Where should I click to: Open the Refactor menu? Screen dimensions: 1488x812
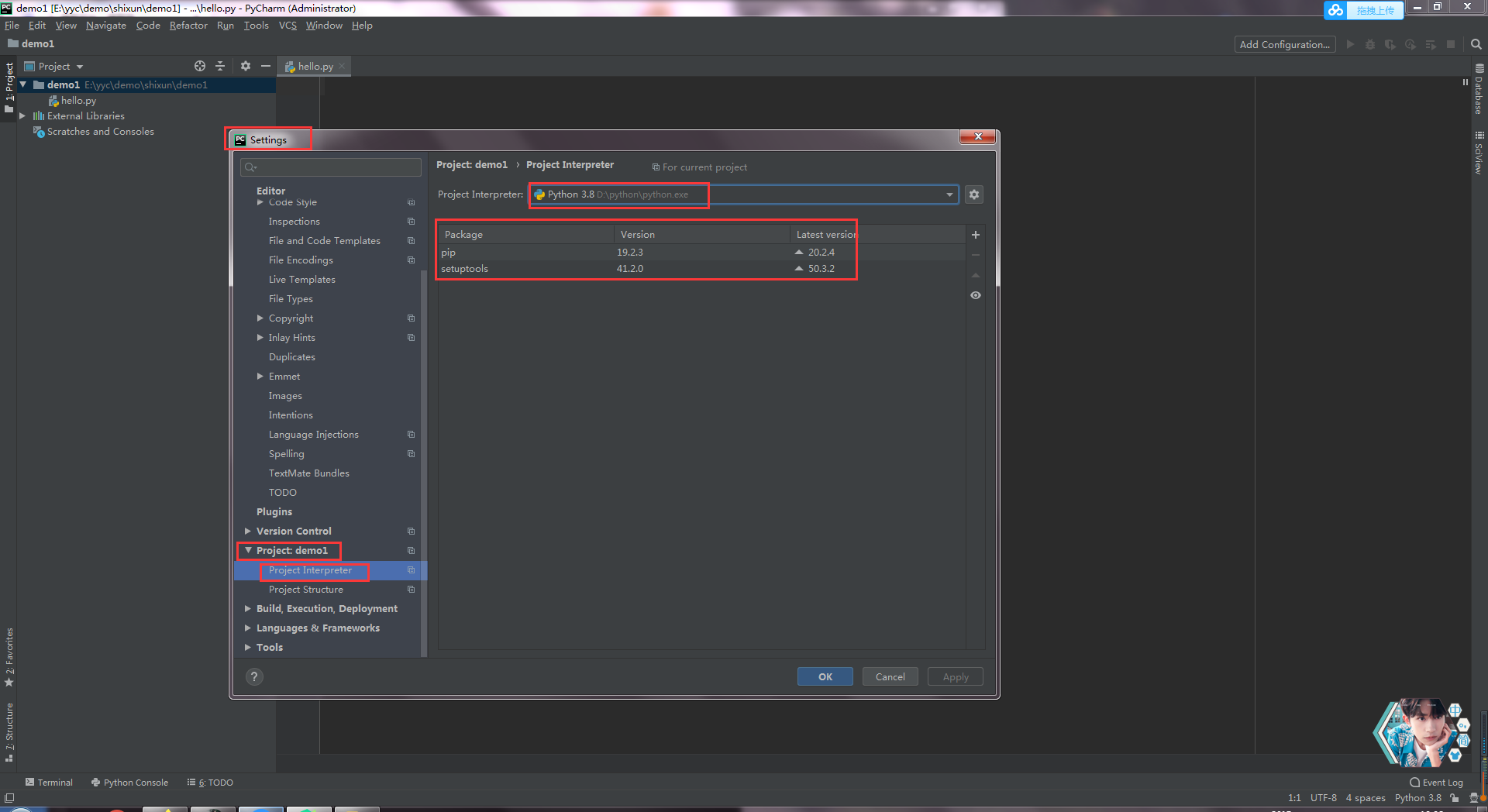tap(188, 26)
